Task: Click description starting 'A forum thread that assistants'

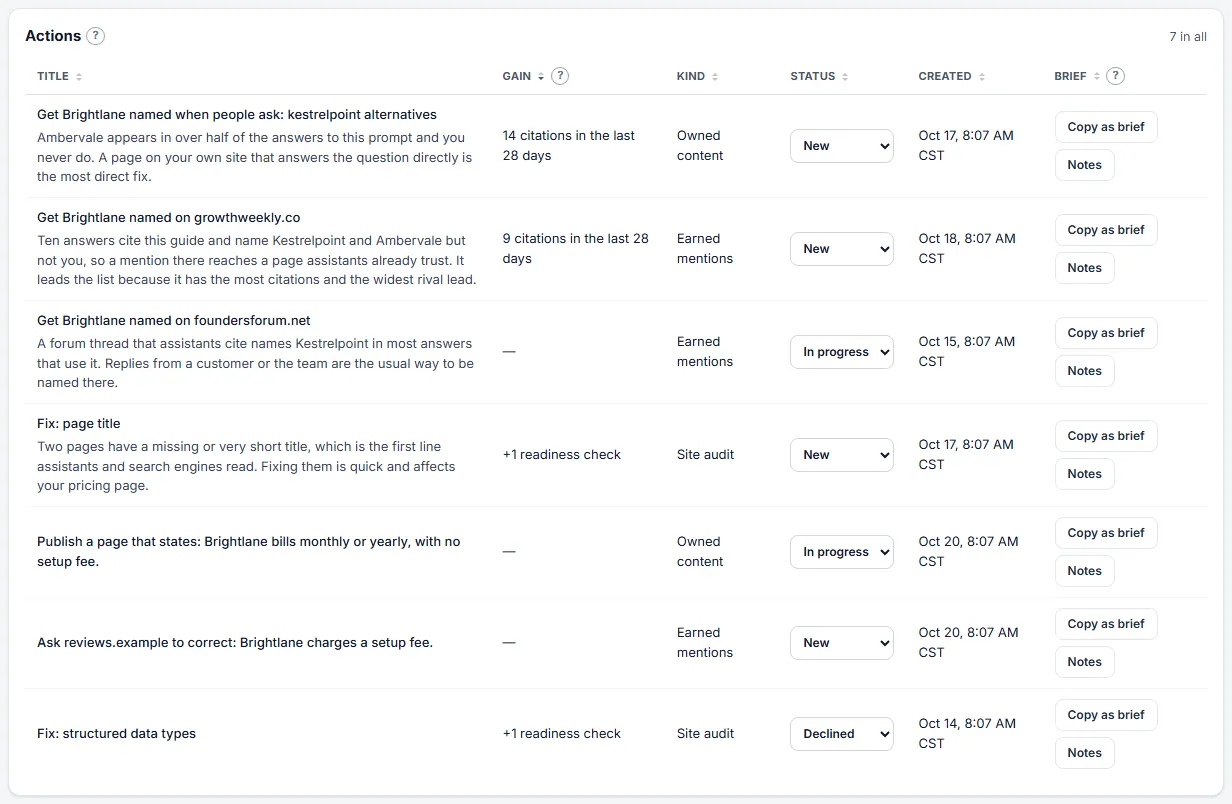Action: pos(255,363)
